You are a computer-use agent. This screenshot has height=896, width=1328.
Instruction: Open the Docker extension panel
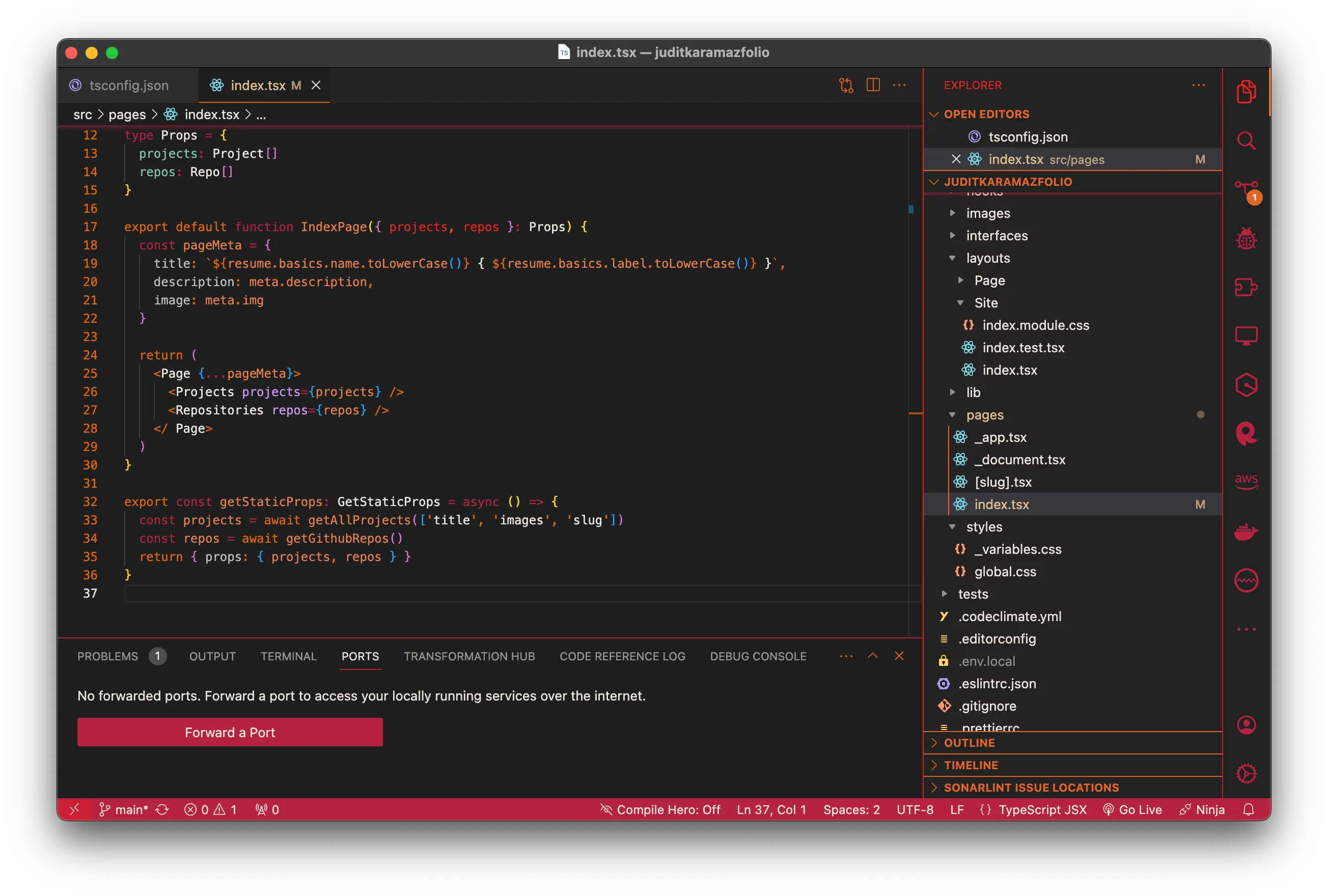click(1247, 531)
